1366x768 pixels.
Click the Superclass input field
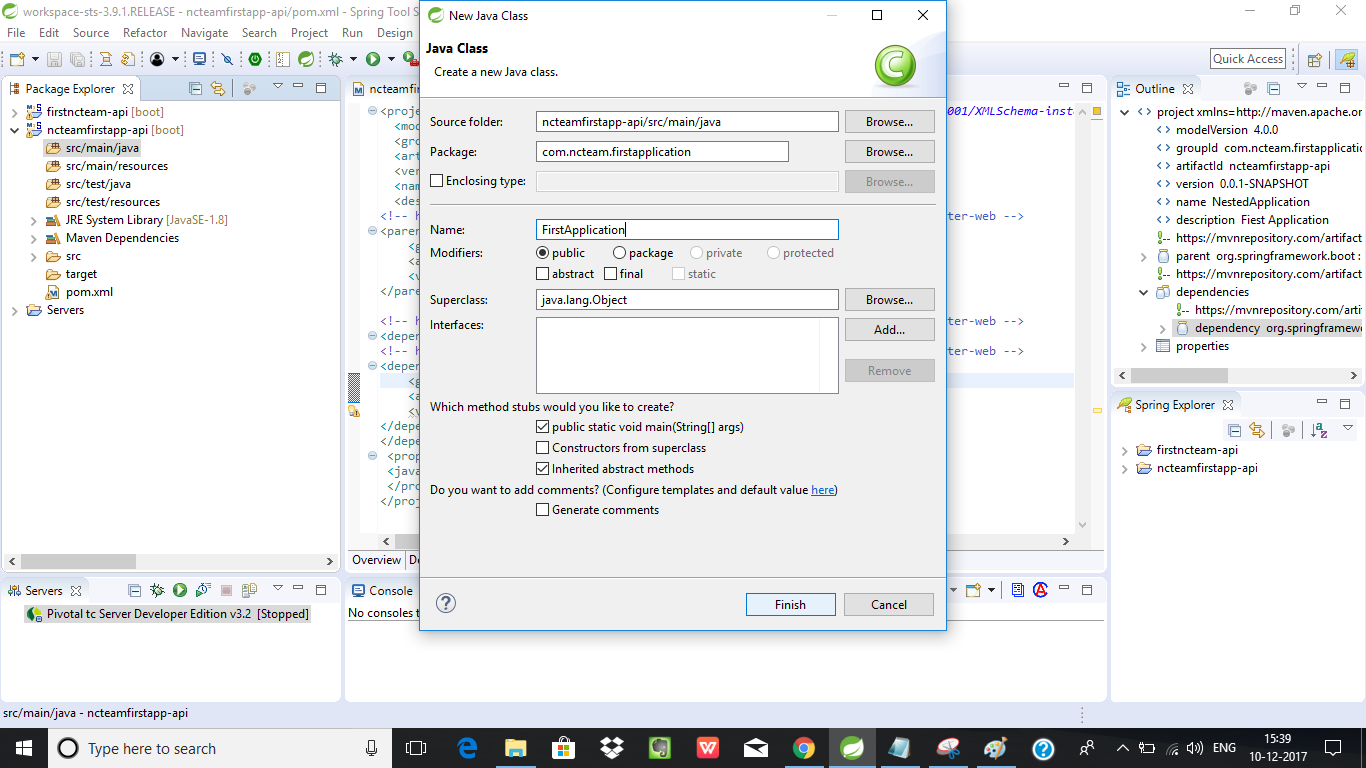[687, 299]
